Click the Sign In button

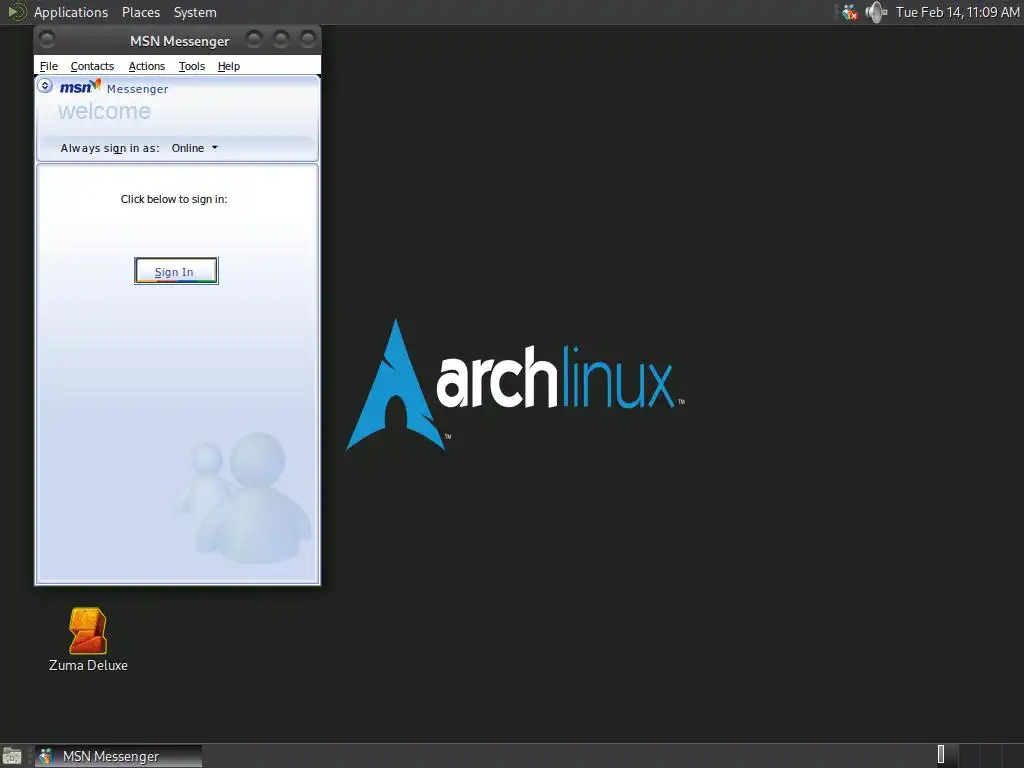point(176,271)
